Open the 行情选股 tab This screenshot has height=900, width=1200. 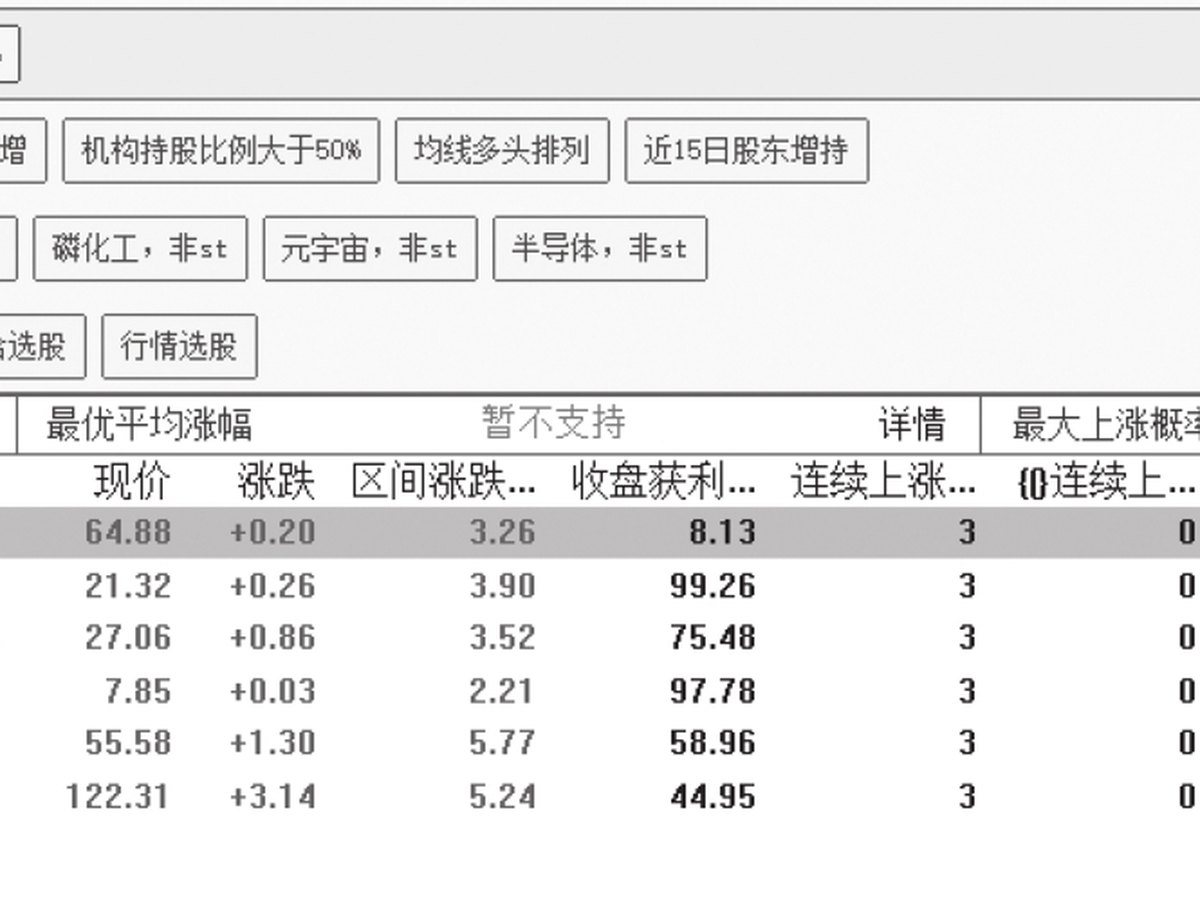pyautogui.click(x=179, y=346)
